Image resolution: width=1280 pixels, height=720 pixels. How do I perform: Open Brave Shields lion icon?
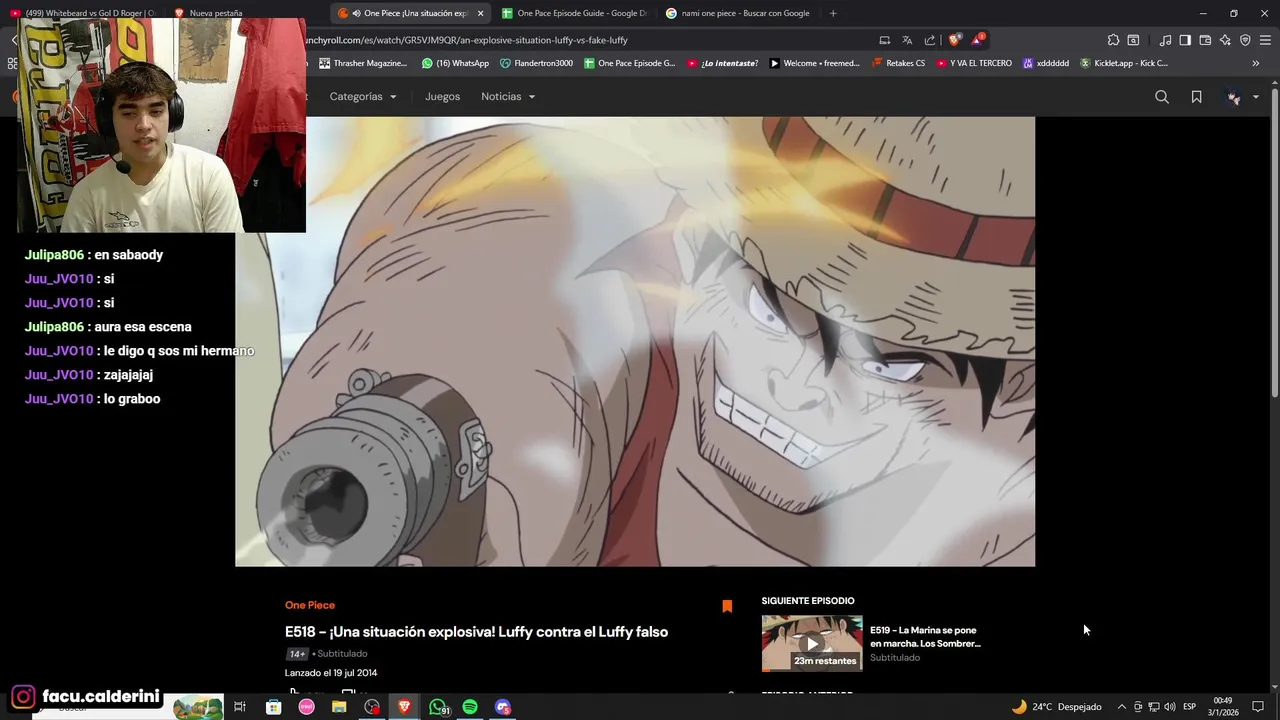coord(953,40)
